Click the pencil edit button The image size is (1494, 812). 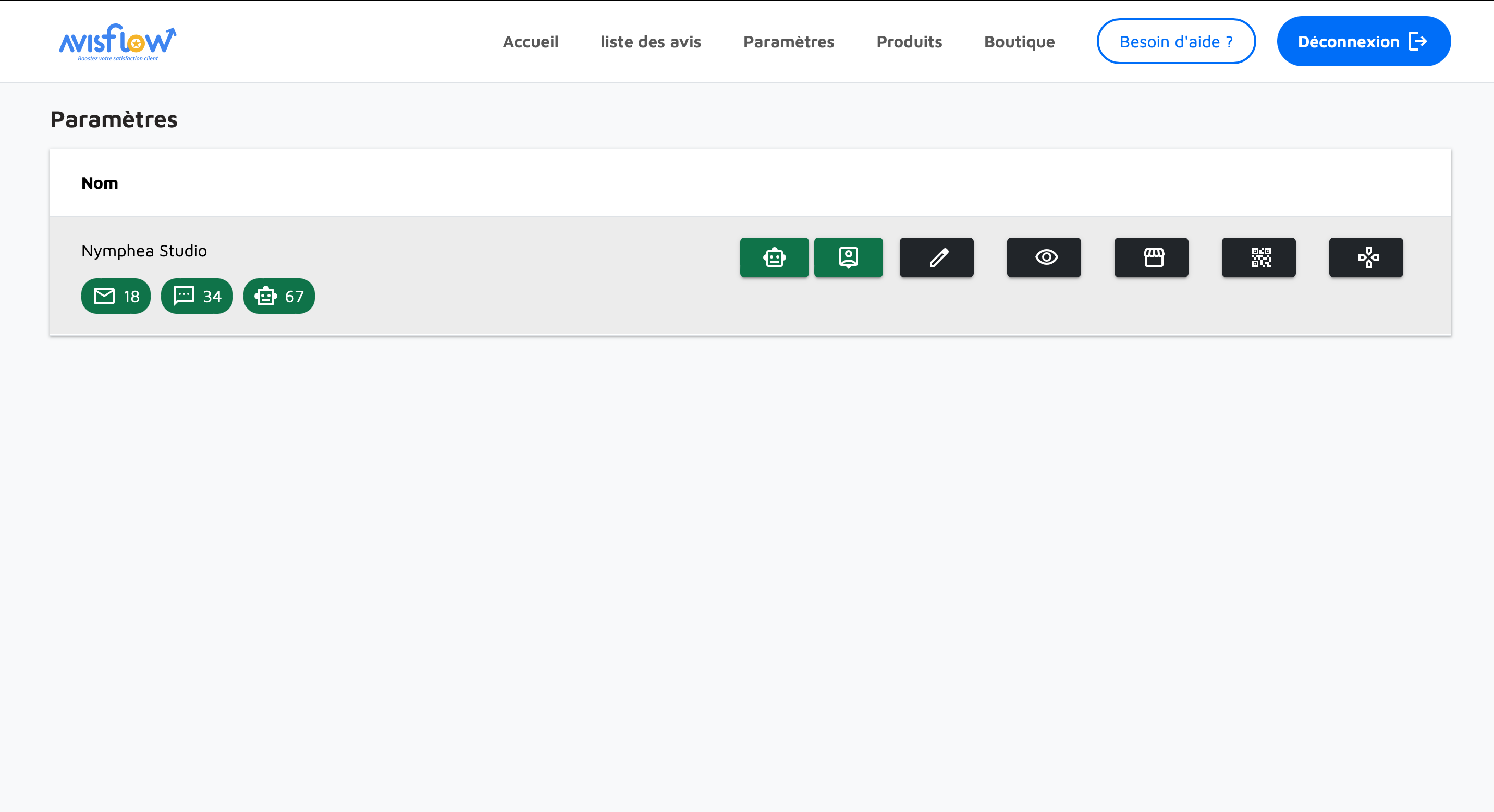(937, 257)
